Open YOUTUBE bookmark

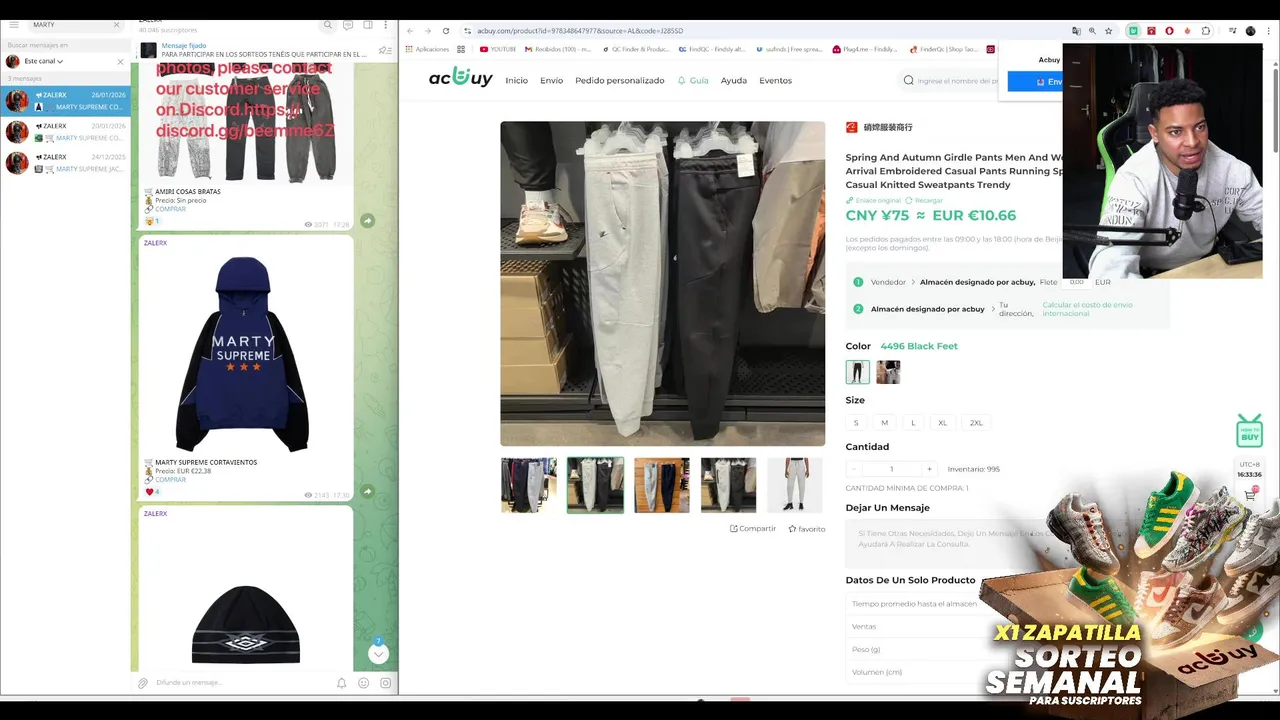coord(497,49)
